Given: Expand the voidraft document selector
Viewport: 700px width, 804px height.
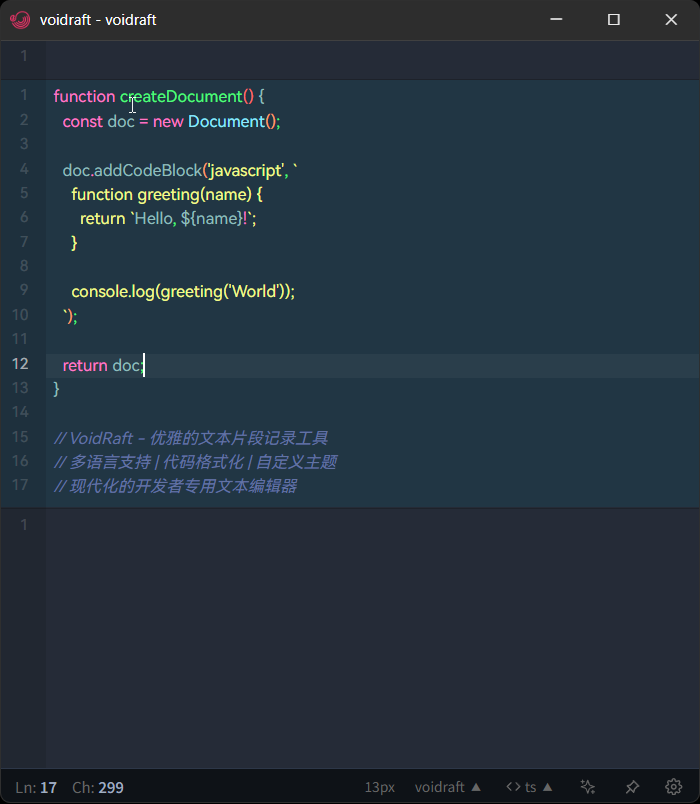Looking at the screenshot, I should 448,787.
